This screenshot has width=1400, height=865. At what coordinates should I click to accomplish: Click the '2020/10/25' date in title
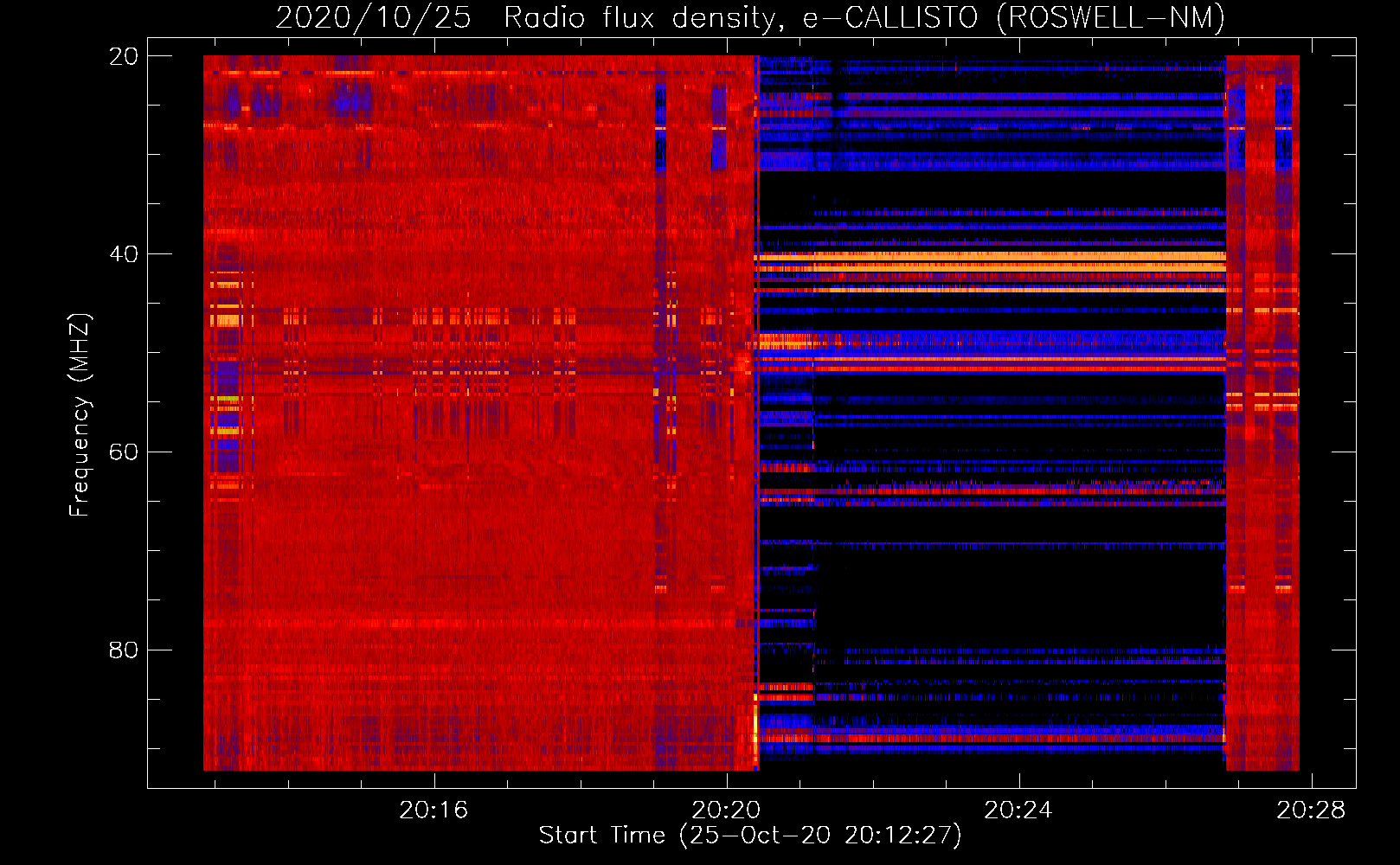tap(373, 18)
